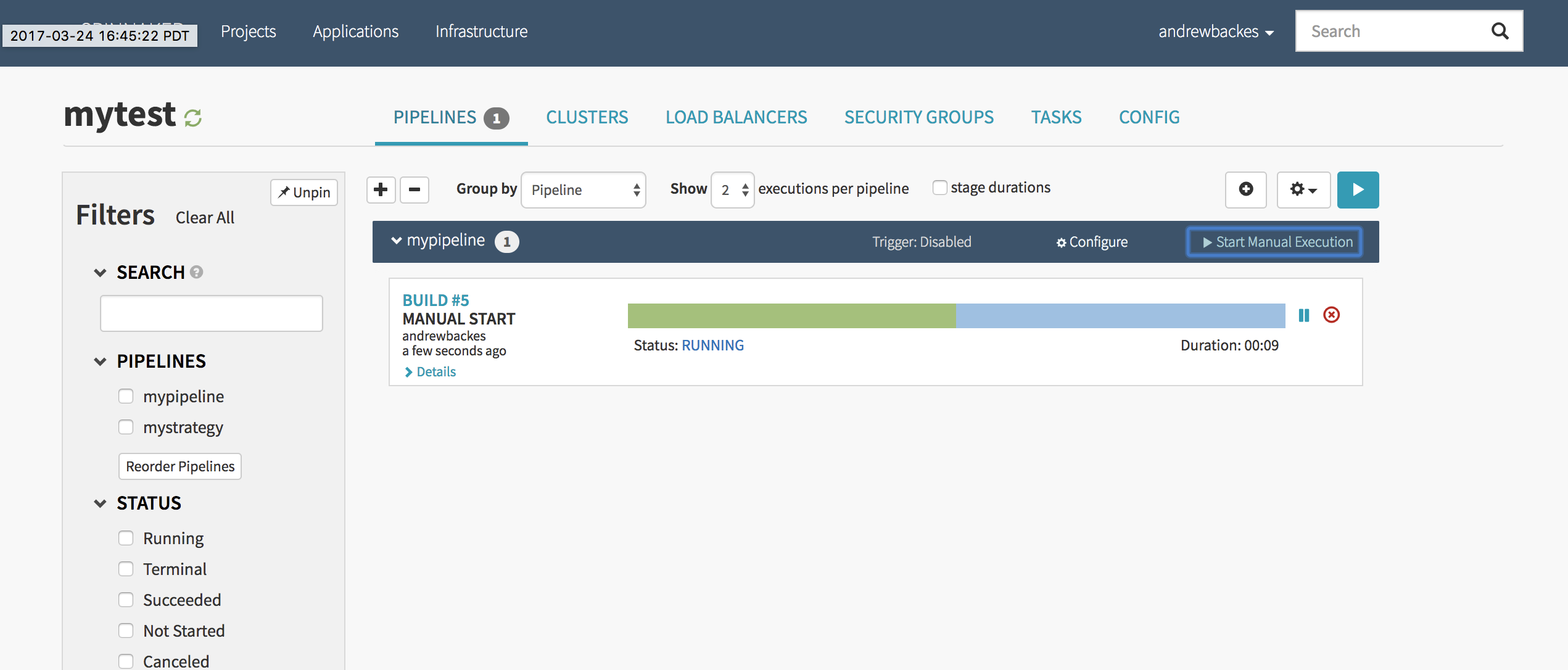Screen dimensions: 1568x670
Task: Click Start Manual Execution button
Action: tap(1274, 242)
